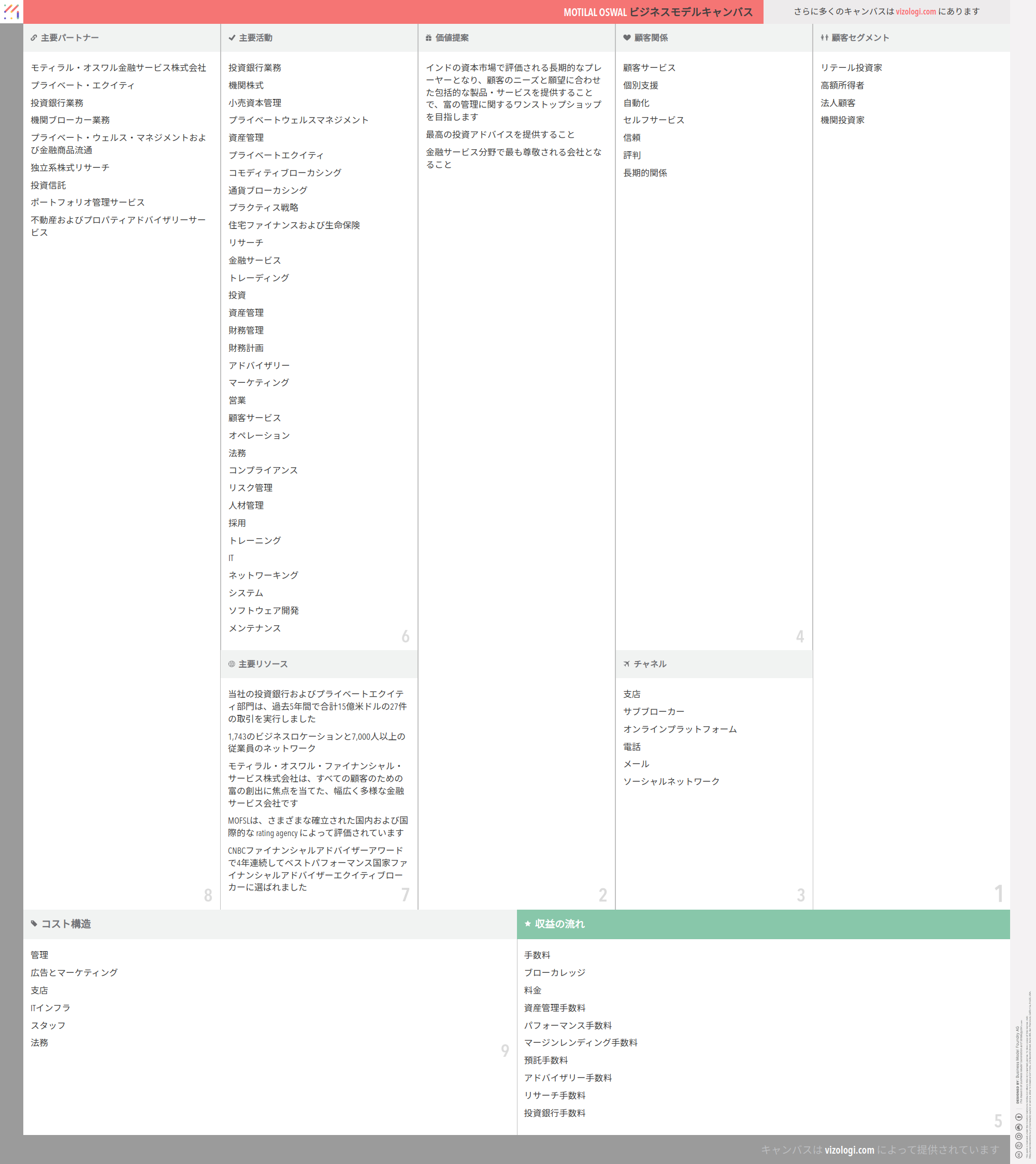The height and width of the screenshot is (1164, 1036).
Task: Click the globe icon beside 主要リソース
Action: [x=231, y=664]
